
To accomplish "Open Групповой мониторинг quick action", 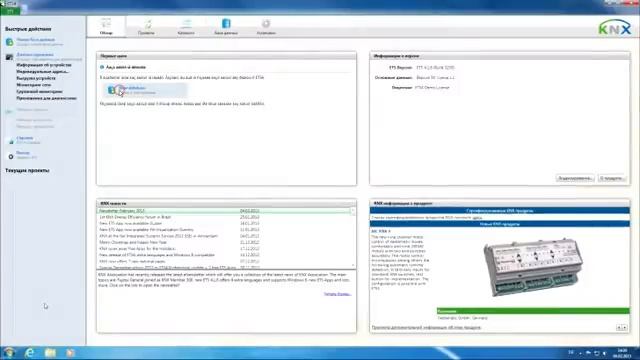I will point(40,91).
